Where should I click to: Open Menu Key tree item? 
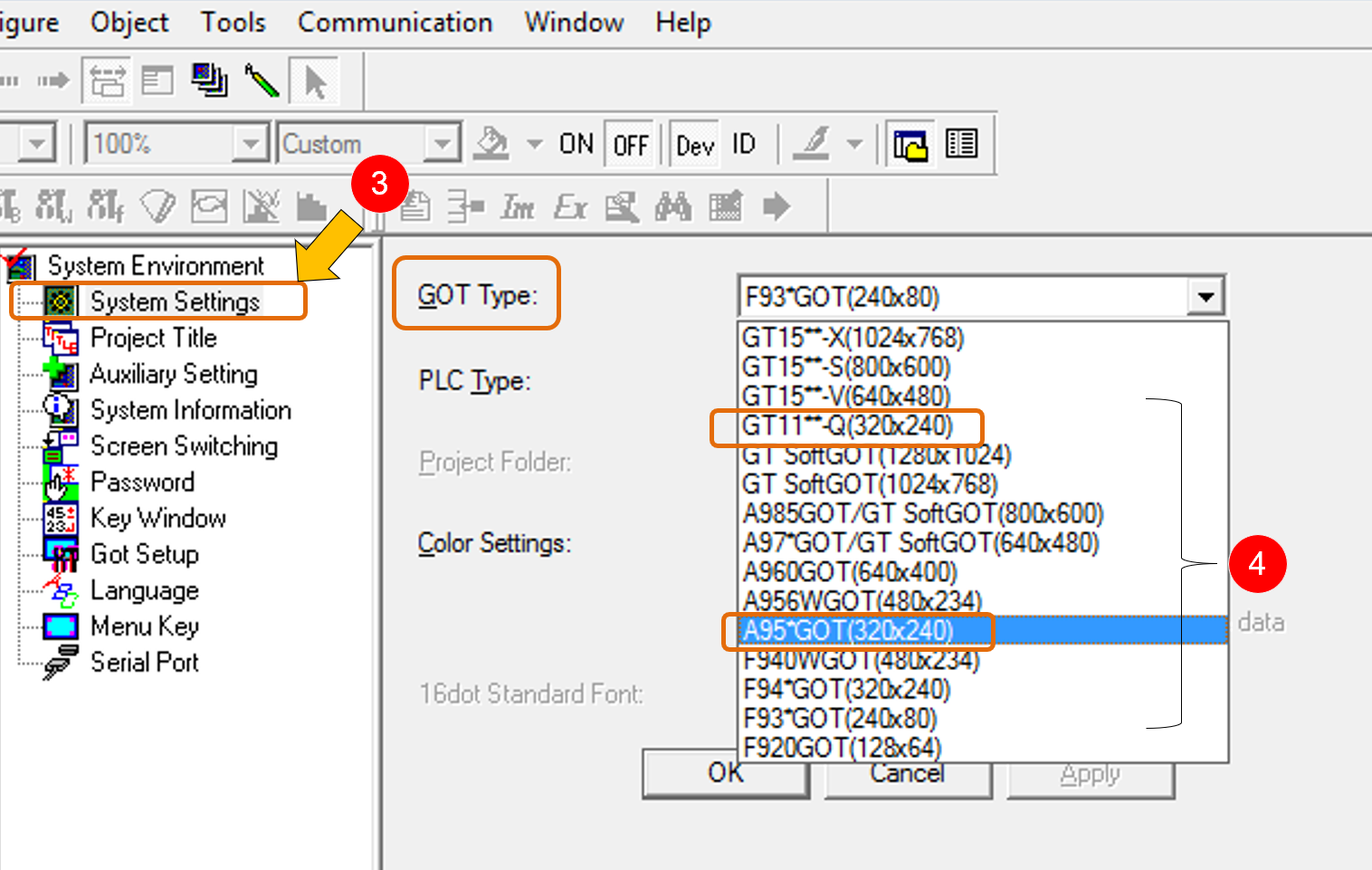point(145,626)
